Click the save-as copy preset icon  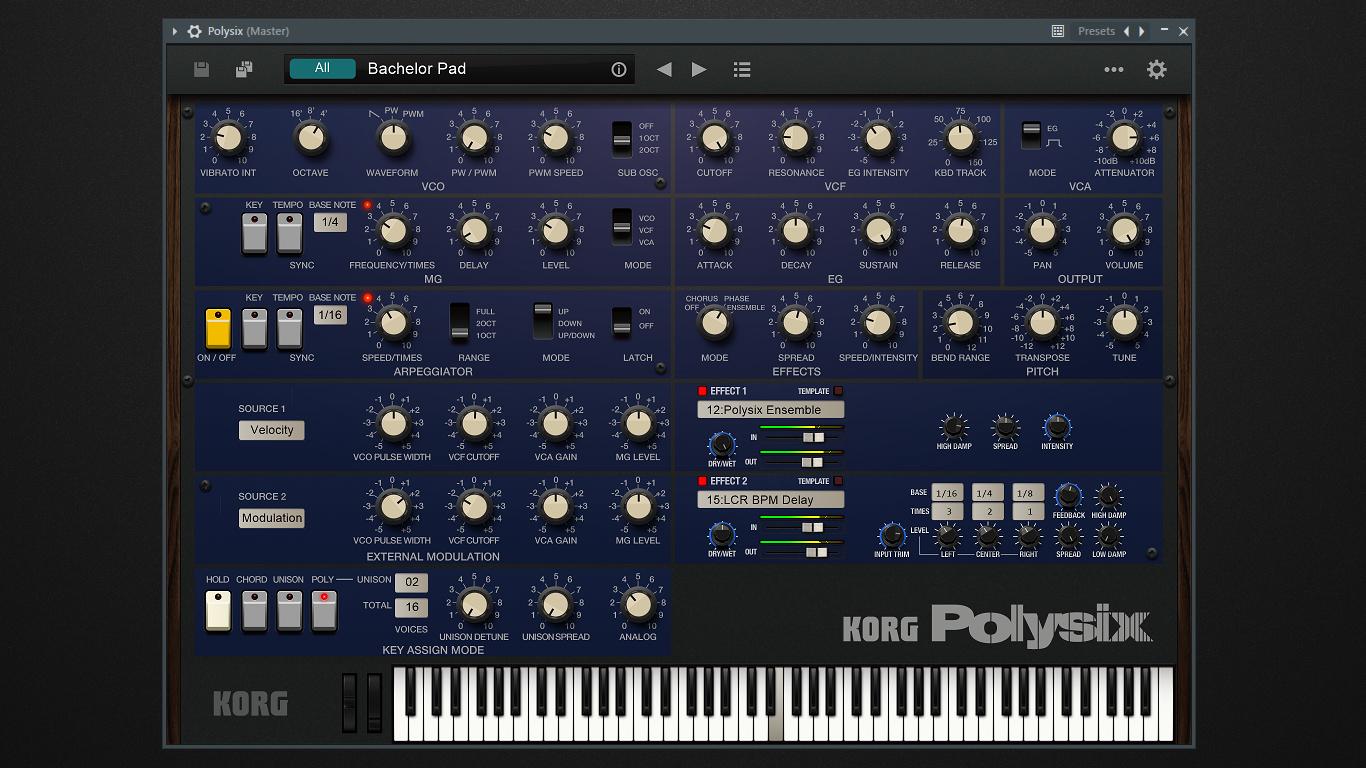(243, 69)
